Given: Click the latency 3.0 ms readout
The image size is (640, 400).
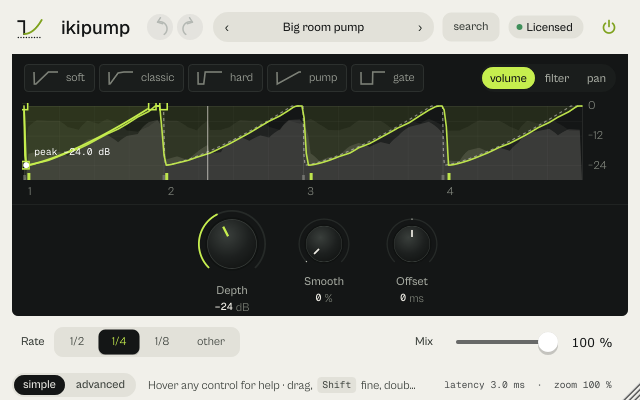Looking at the screenshot, I should (484, 384).
